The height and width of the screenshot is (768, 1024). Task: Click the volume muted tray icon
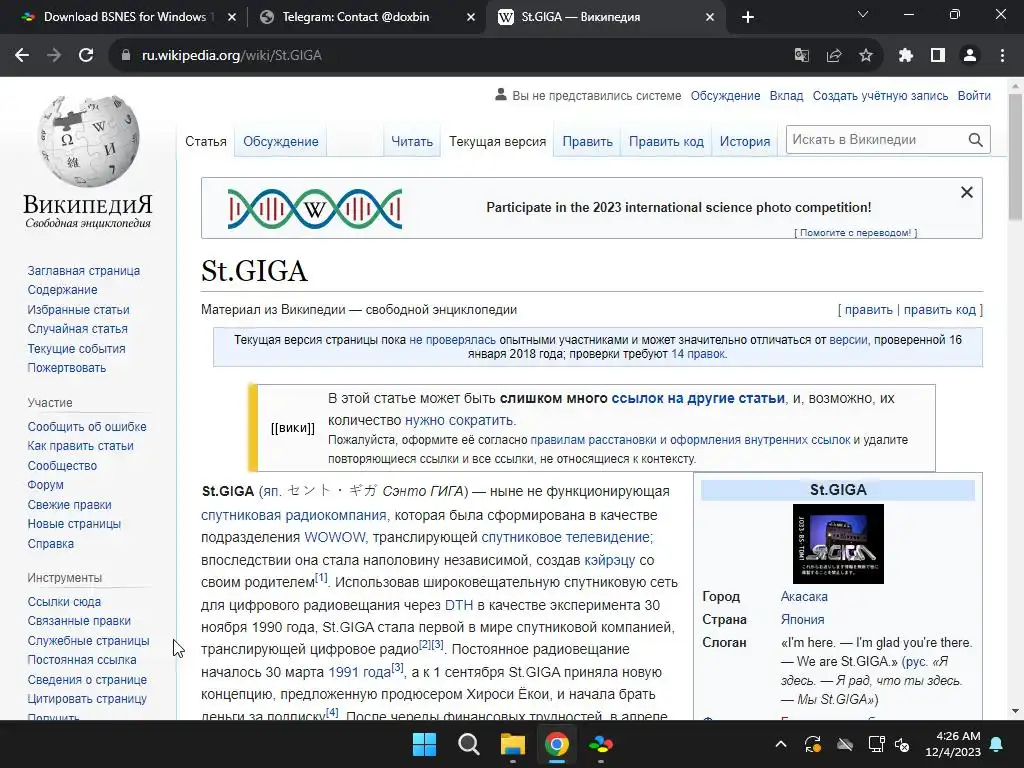(x=902, y=744)
